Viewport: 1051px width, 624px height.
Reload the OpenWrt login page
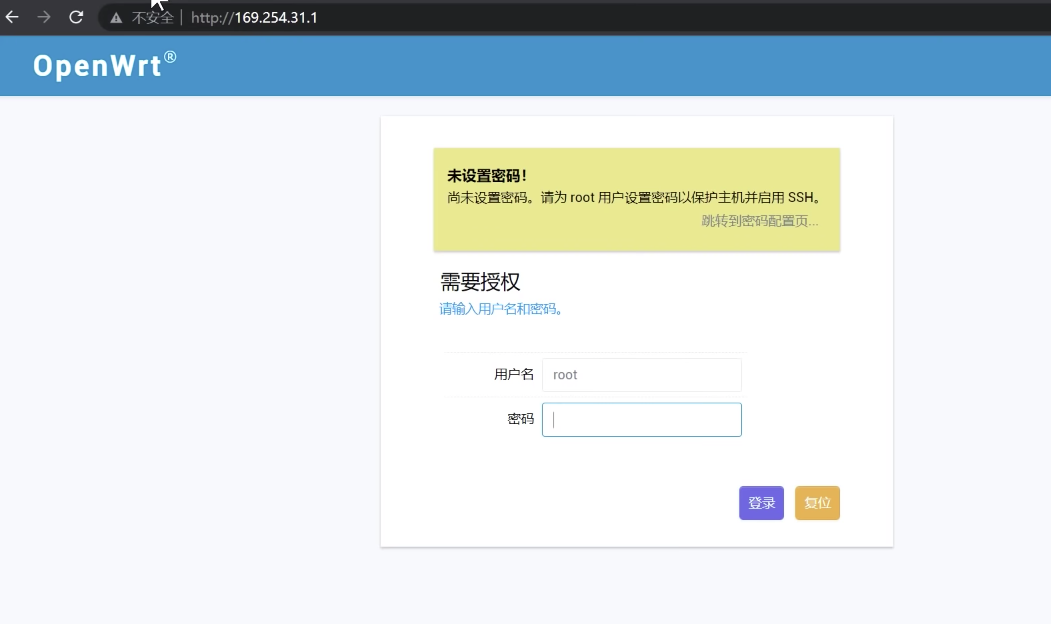click(x=76, y=17)
